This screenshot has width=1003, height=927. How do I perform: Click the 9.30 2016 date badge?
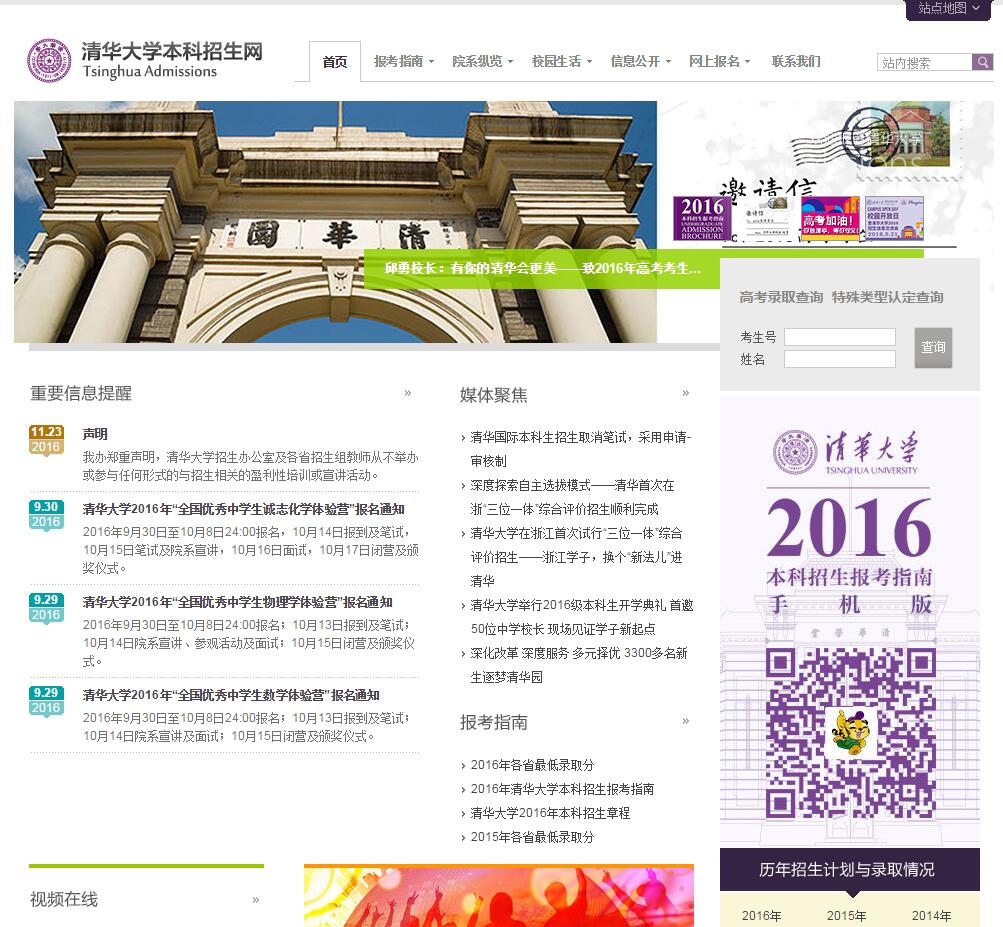(x=46, y=515)
